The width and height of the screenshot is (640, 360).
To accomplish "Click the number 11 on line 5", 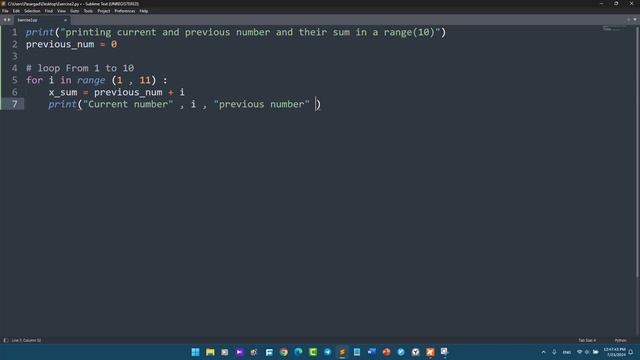I will coord(145,80).
